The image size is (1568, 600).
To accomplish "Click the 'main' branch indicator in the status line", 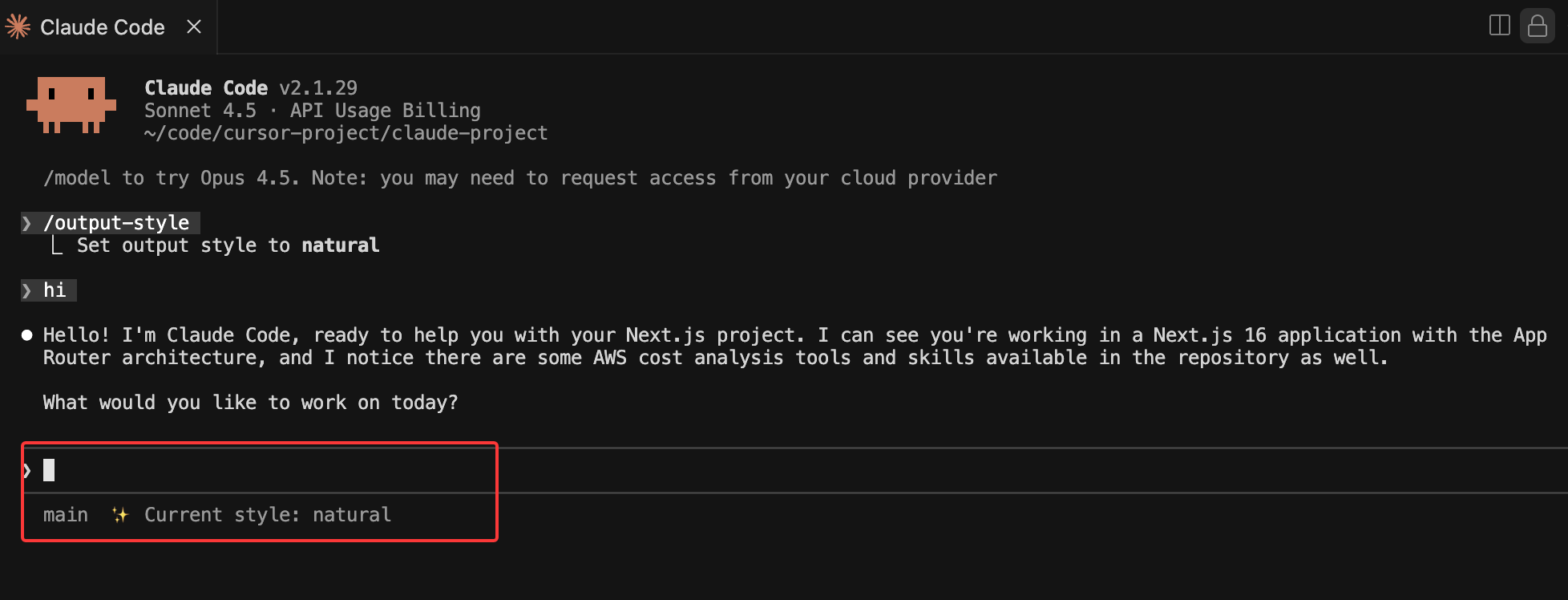I will point(65,514).
